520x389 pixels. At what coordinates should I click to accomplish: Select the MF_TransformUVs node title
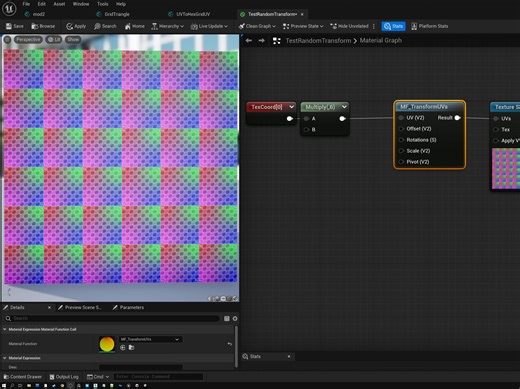424,107
